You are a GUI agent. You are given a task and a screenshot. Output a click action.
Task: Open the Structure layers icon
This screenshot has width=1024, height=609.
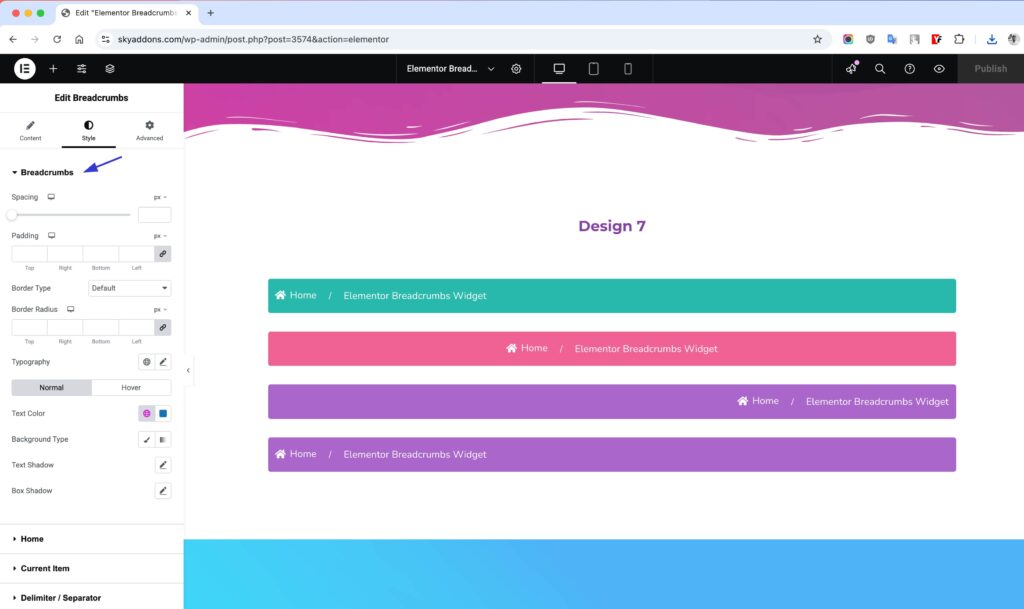pos(110,69)
